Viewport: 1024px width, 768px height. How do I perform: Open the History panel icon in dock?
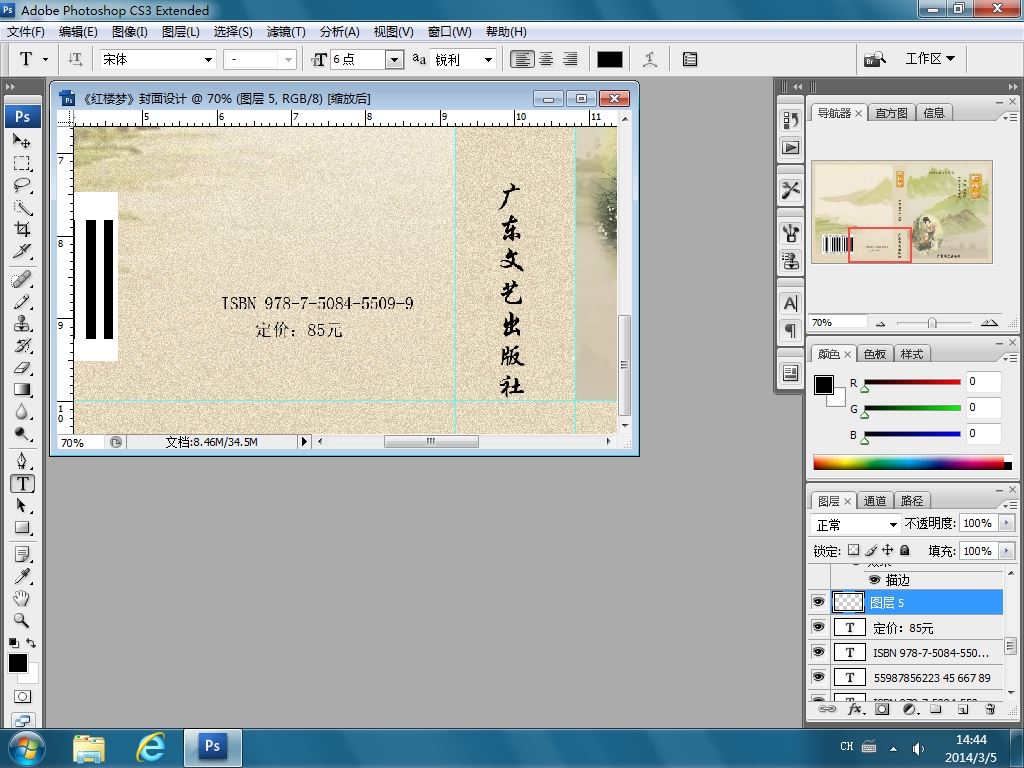tap(791, 120)
